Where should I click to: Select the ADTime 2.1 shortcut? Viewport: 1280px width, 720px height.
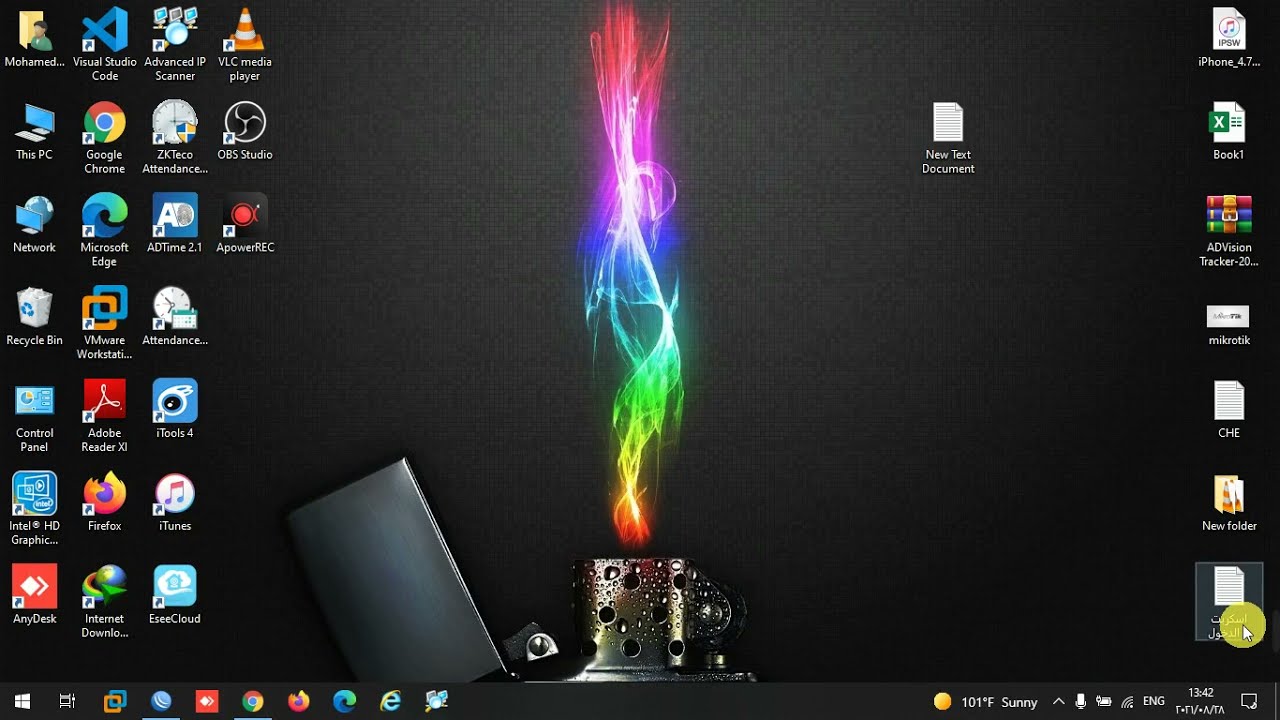coord(175,225)
